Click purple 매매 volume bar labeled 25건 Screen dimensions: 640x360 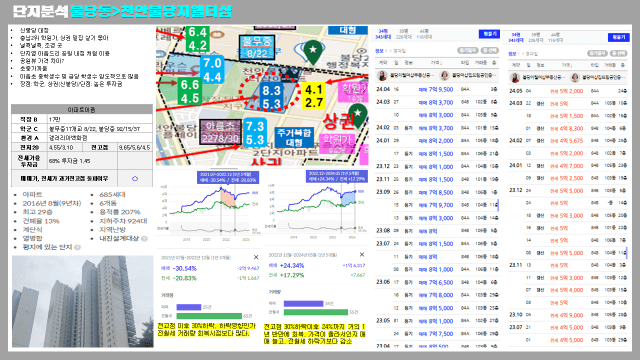(x=189, y=307)
